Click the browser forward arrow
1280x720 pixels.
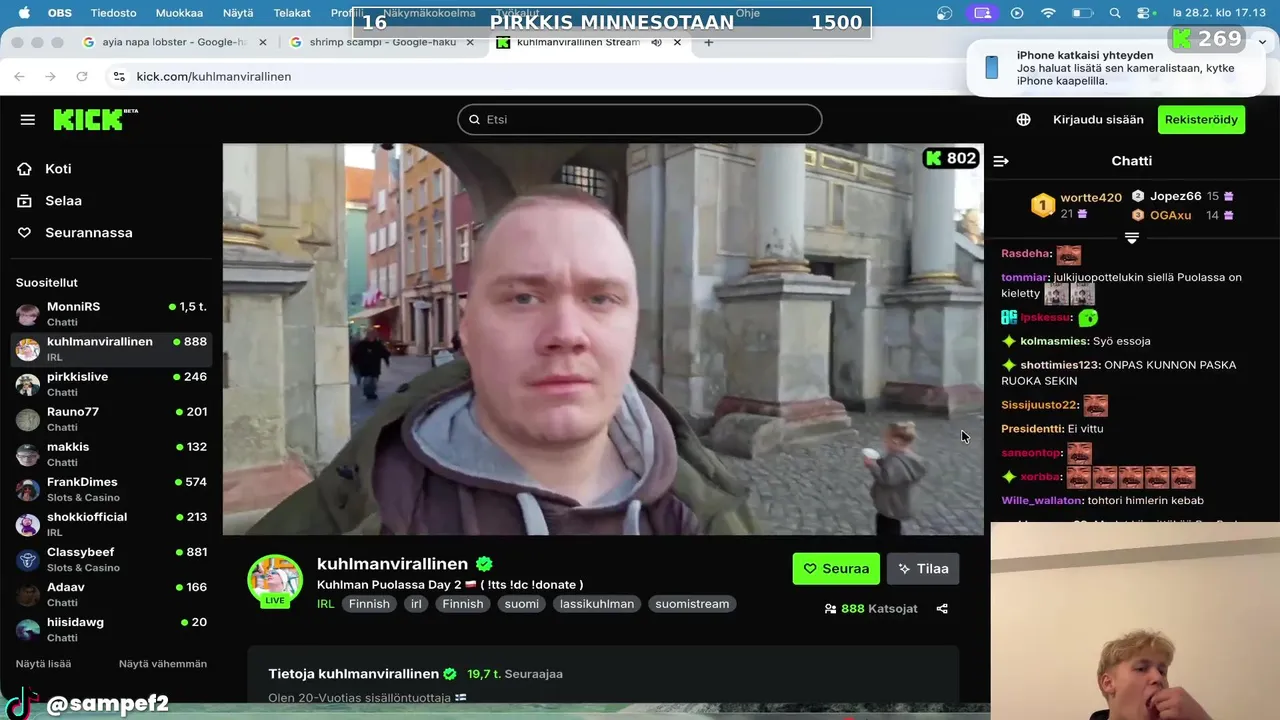point(50,77)
